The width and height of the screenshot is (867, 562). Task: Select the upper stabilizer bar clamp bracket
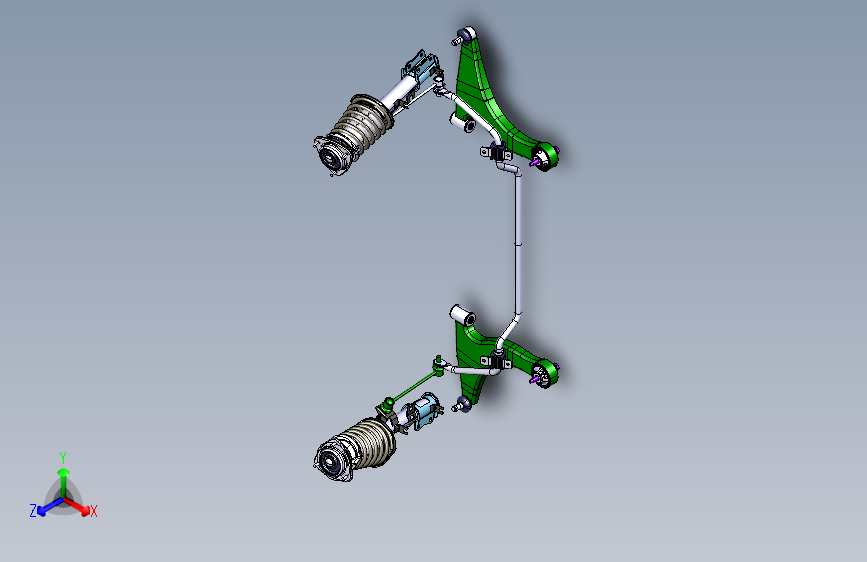pos(496,152)
